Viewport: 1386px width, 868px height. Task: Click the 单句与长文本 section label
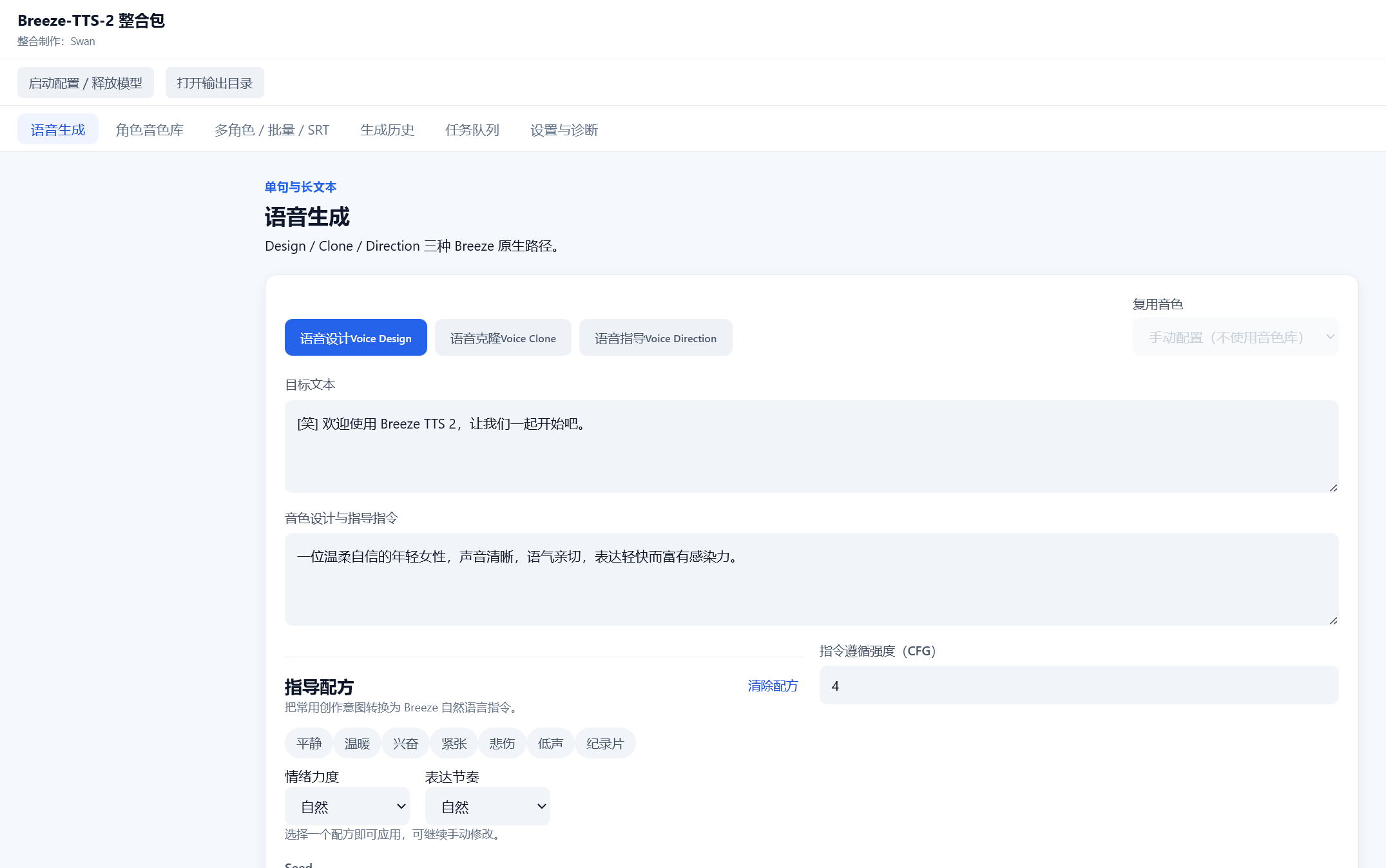[300, 187]
